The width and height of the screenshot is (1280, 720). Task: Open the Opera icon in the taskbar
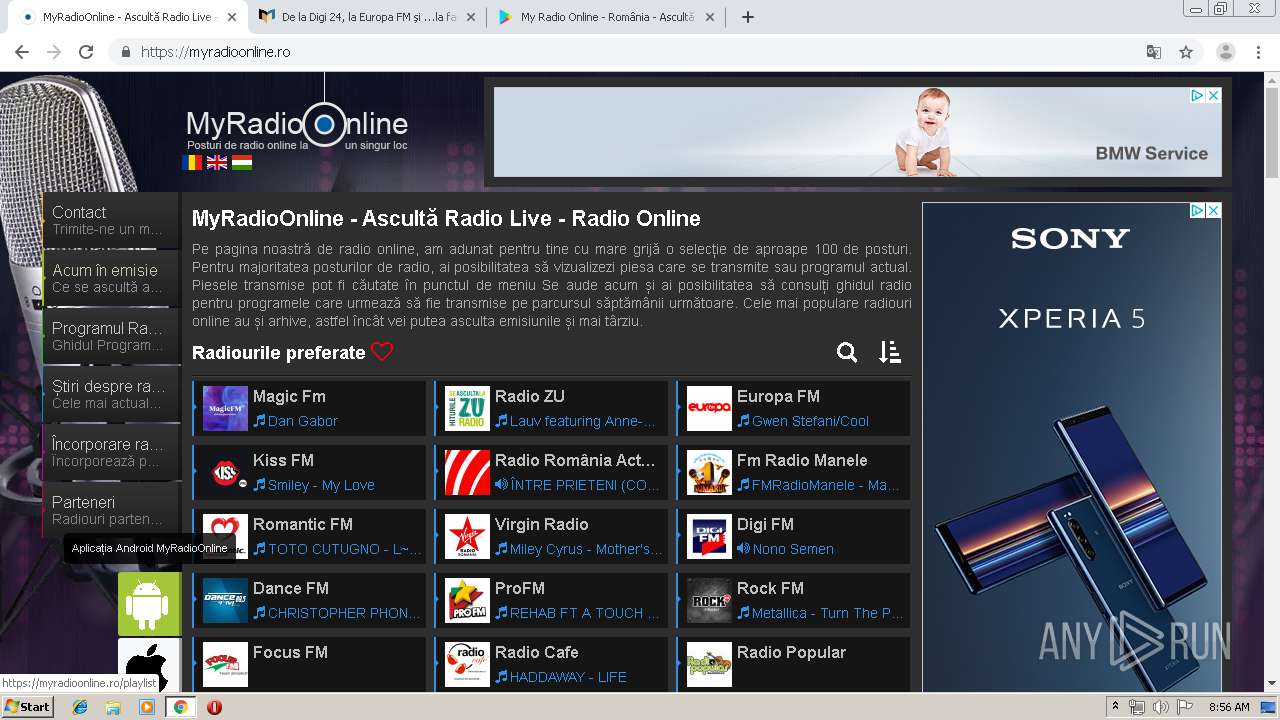coord(214,707)
